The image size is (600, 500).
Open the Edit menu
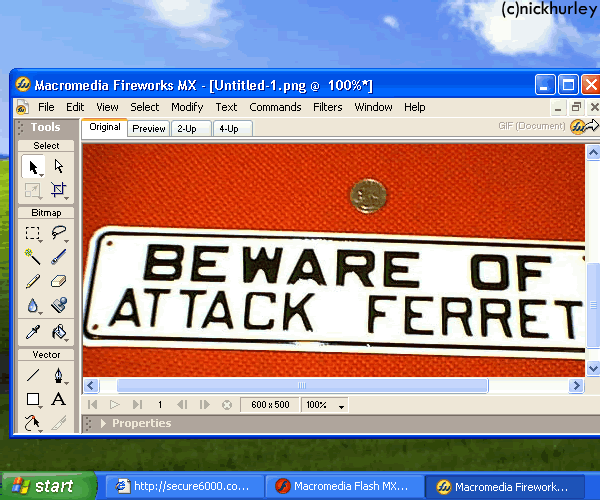click(x=75, y=107)
